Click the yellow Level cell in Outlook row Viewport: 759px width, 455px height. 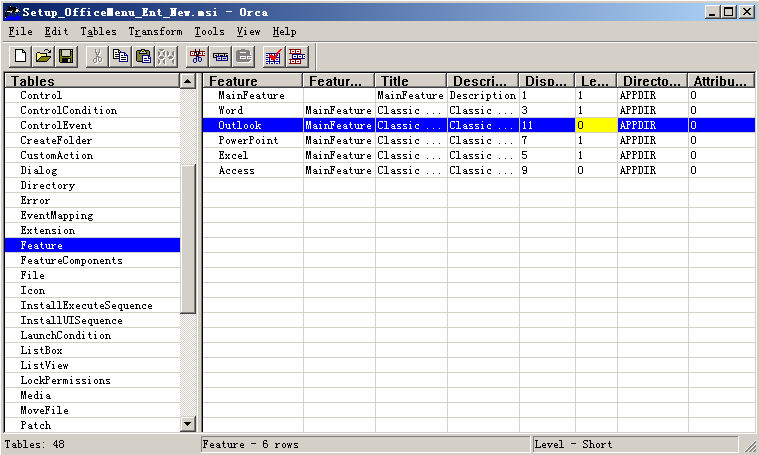(x=596, y=125)
